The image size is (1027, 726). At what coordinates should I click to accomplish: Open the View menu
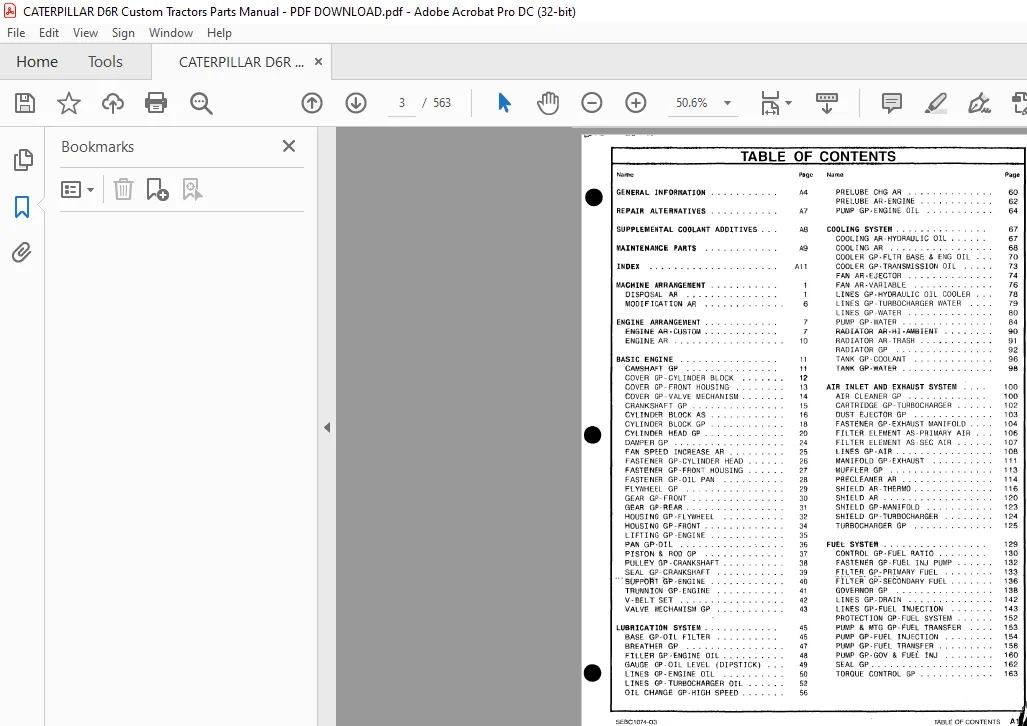[x=85, y=33]
